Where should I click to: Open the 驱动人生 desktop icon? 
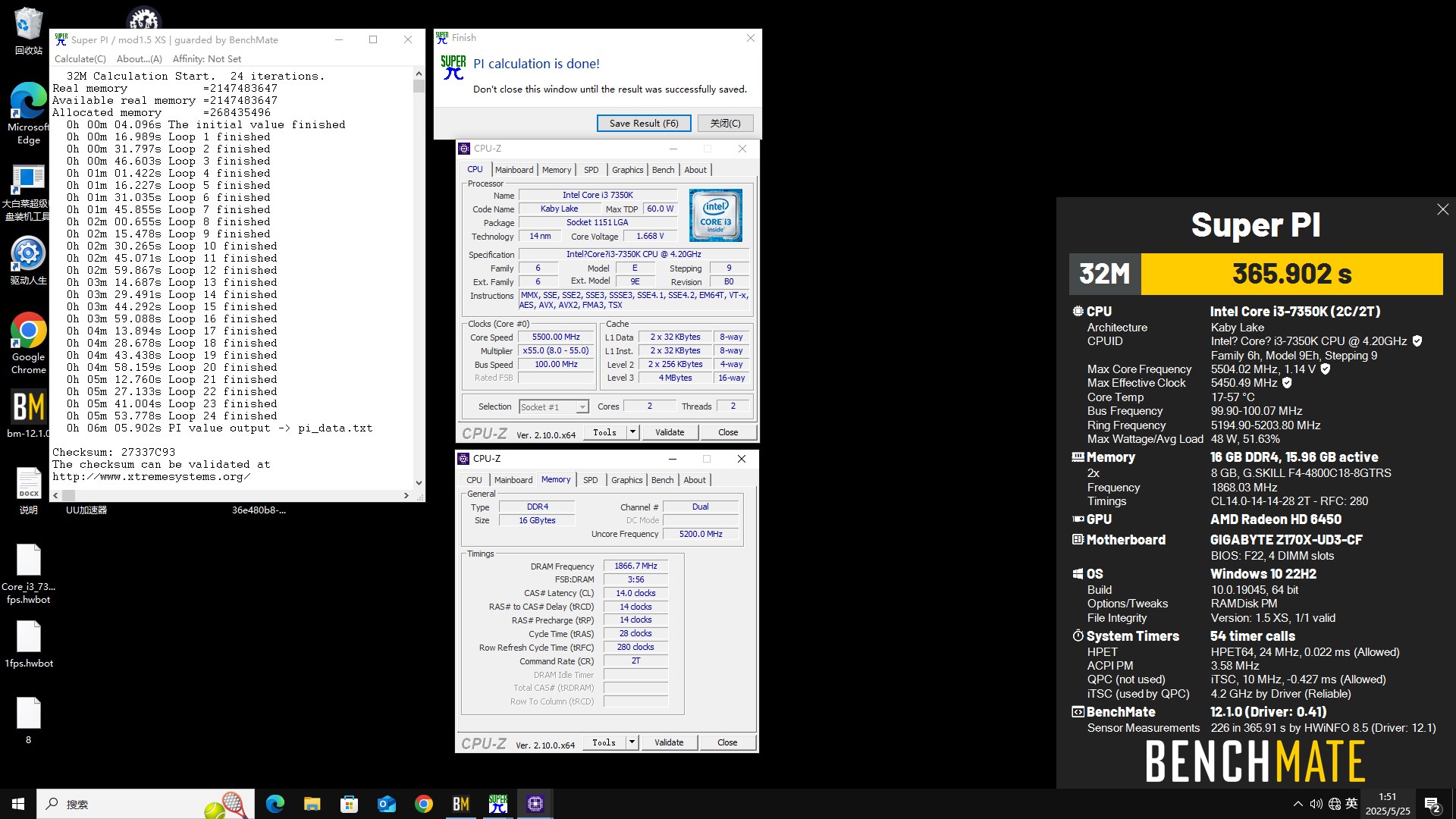point(28,260)
